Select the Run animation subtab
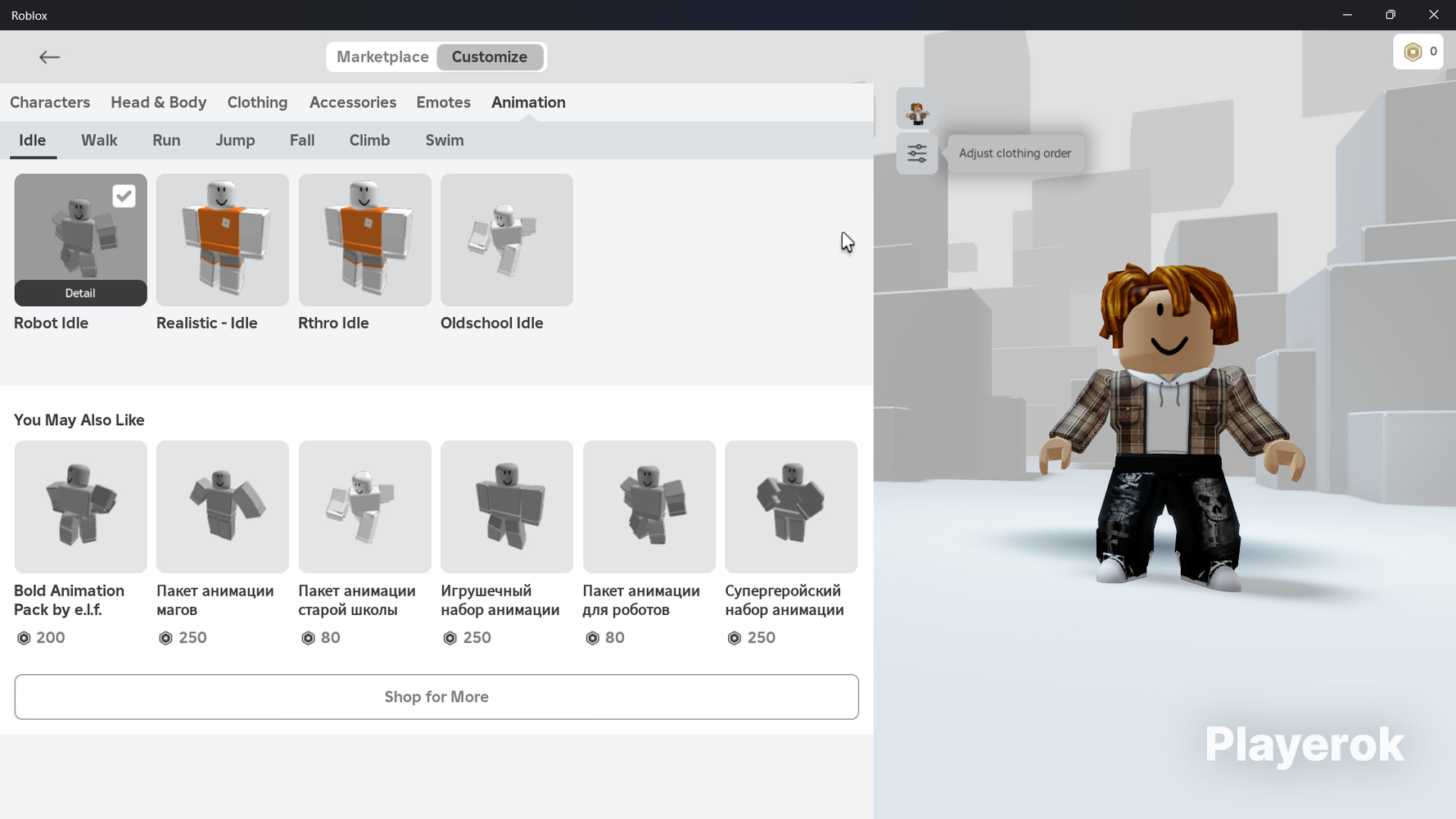The image size is (1456, 819). click(x=166, y=140)
